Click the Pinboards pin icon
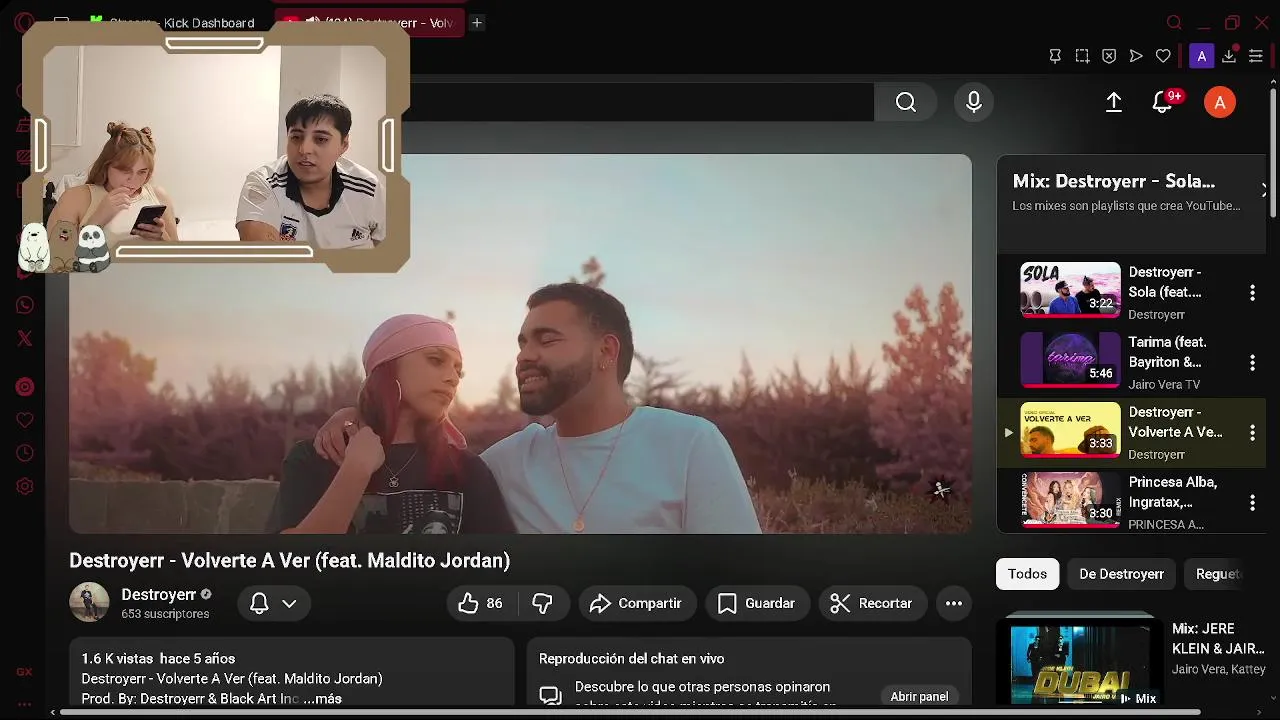Viewport: 1280px width, 720px height. point(1055,56)
